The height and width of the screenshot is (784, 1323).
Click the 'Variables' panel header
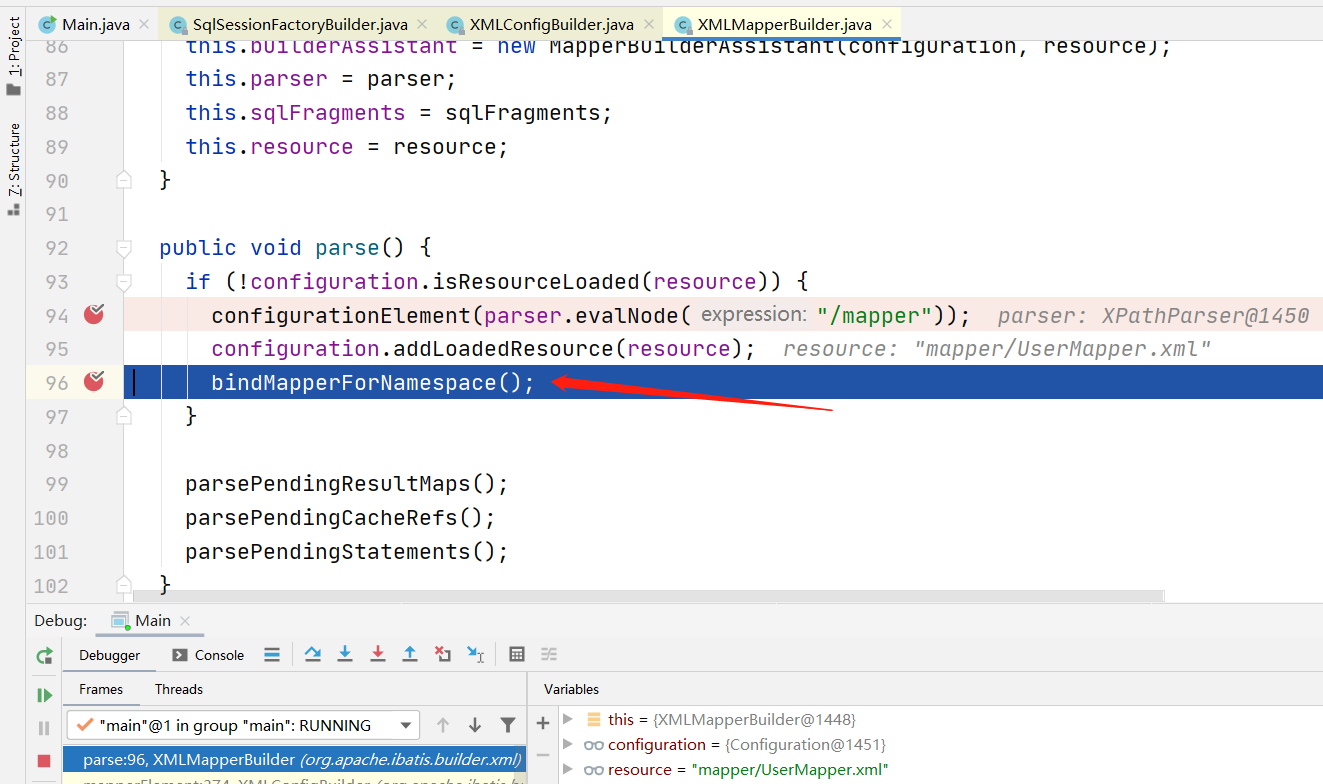(x=571, y=689)
